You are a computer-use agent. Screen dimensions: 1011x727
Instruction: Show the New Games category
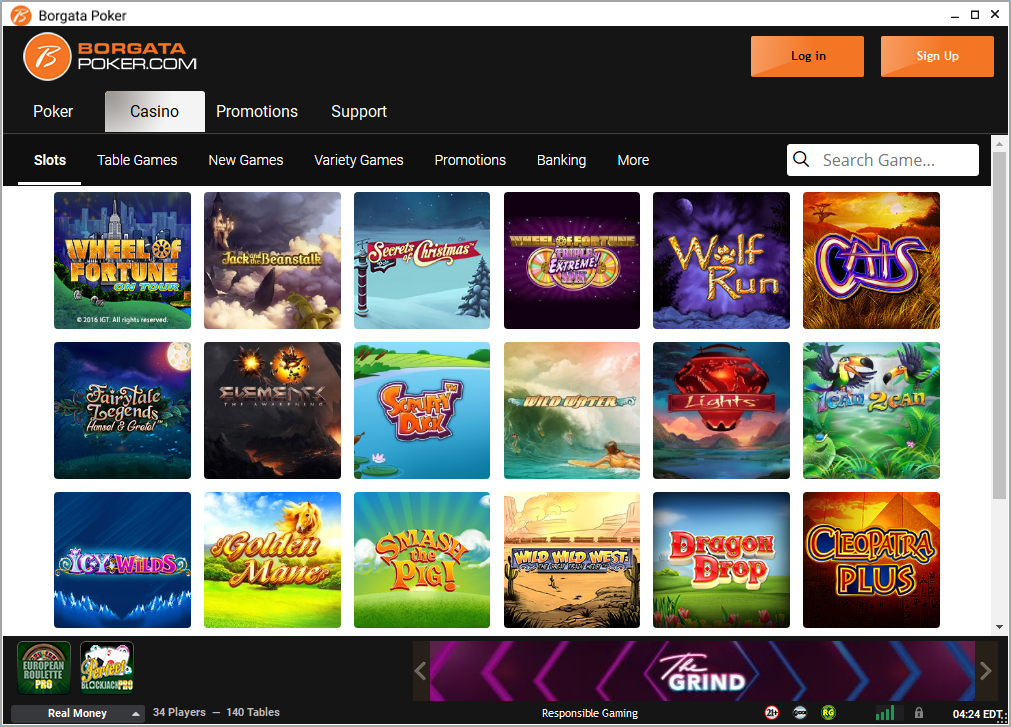coord(246,160)
